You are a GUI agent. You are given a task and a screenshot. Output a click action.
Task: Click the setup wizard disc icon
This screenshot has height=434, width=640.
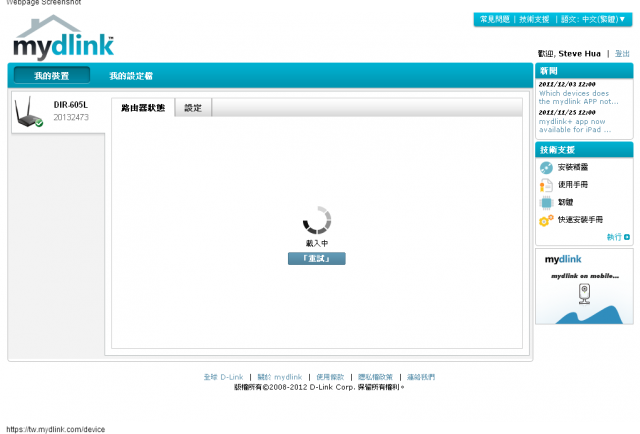(x=546, y=167)
